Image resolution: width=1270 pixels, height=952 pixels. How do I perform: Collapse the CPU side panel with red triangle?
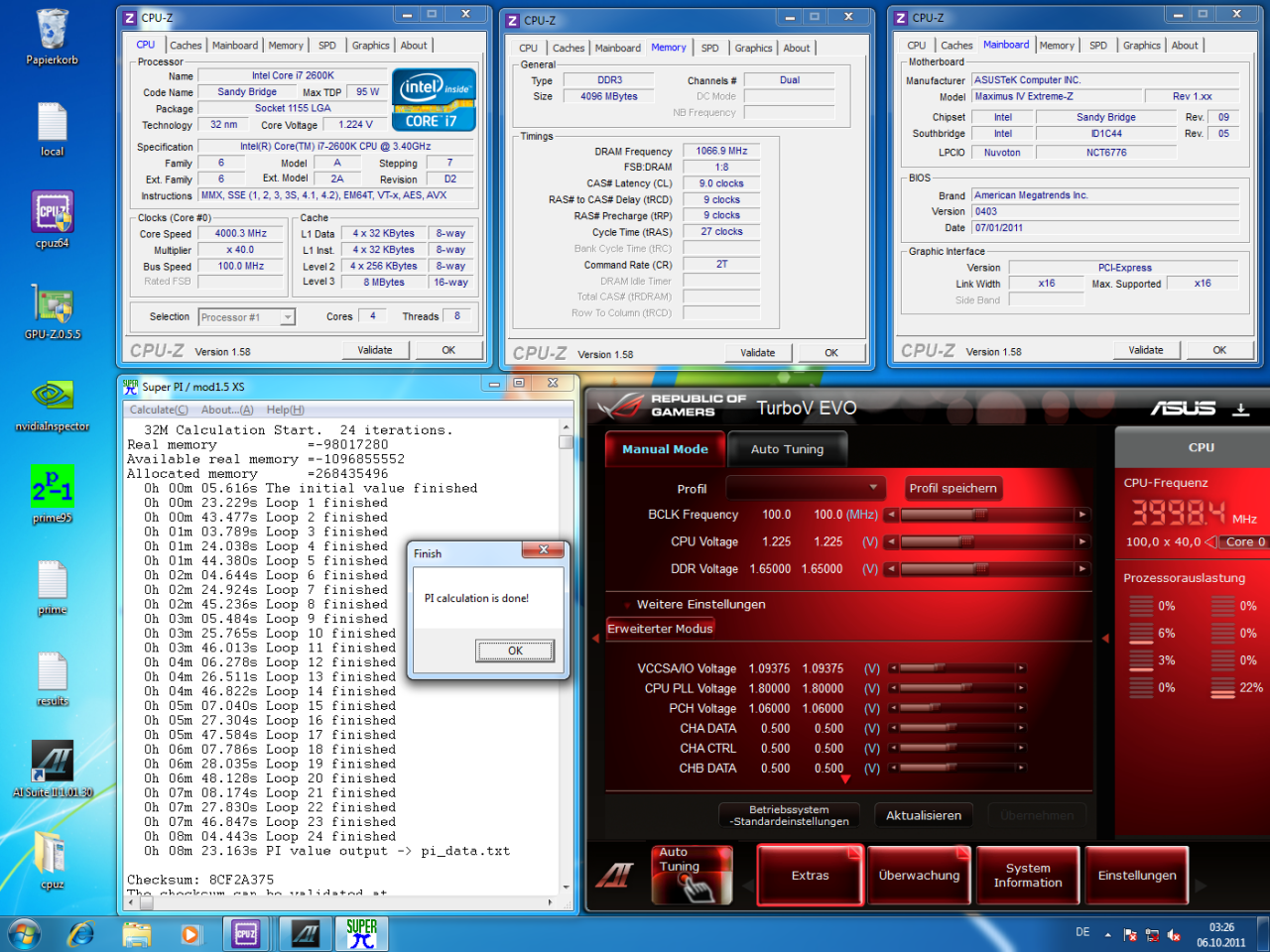(x=1104, y=638)
